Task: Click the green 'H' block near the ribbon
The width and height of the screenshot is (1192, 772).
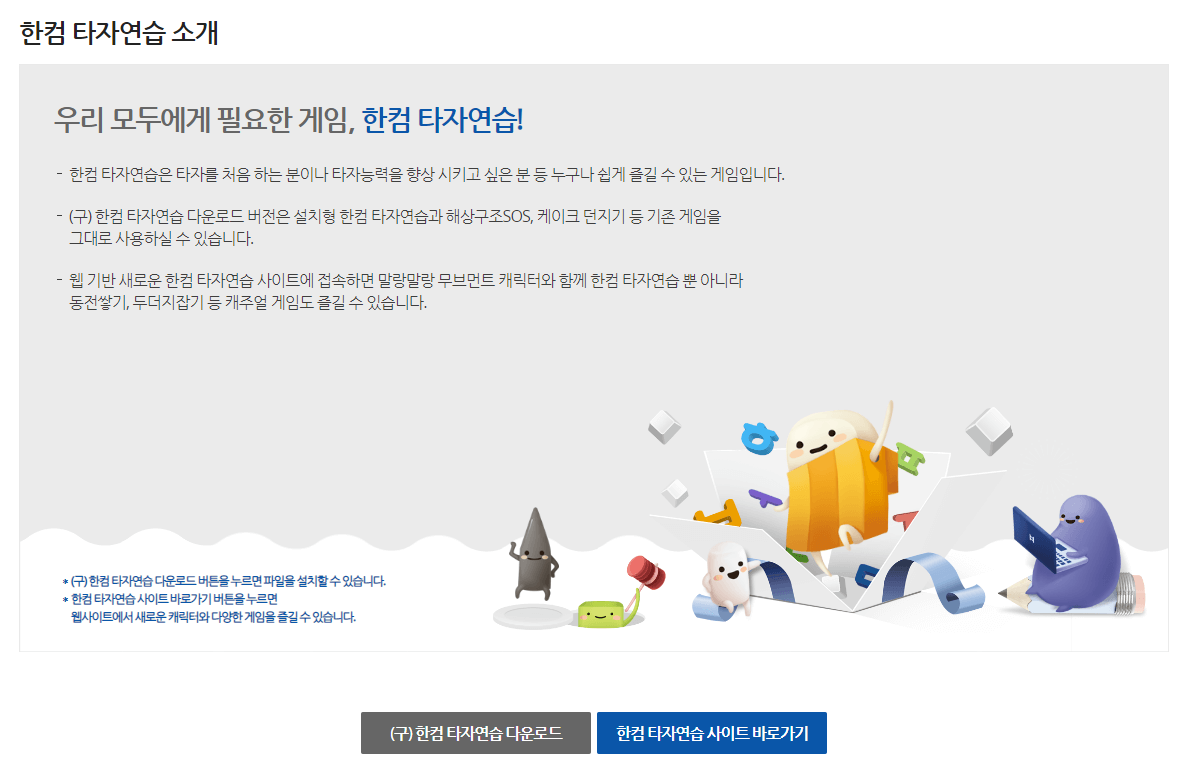Action: click(x=909, y=458)
